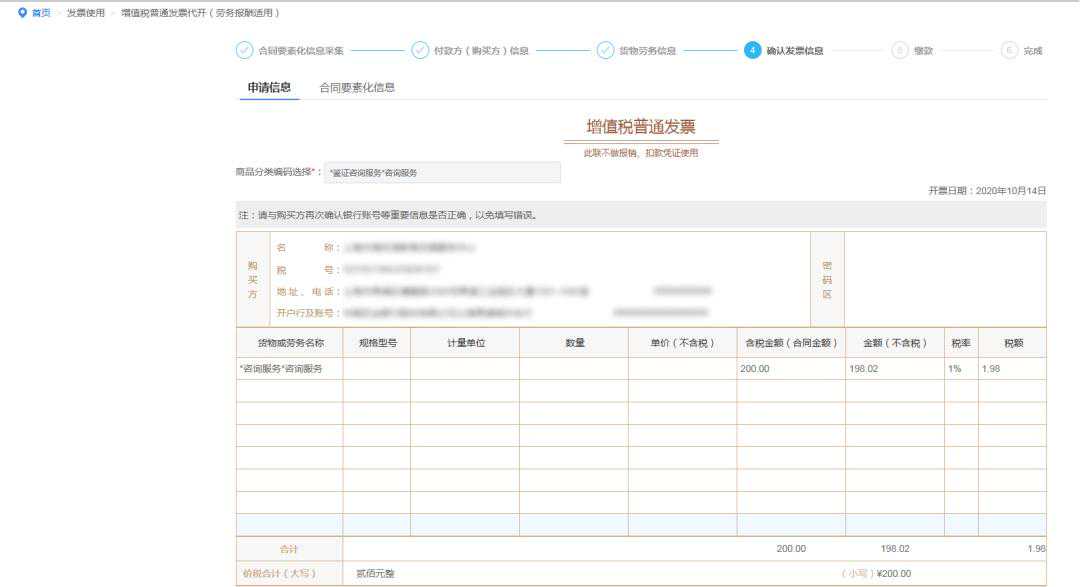The image size is (1080, 587).
Task: Click the checkmark icon for 货物劳务信息 step
Action: click(x=605, y=50)
